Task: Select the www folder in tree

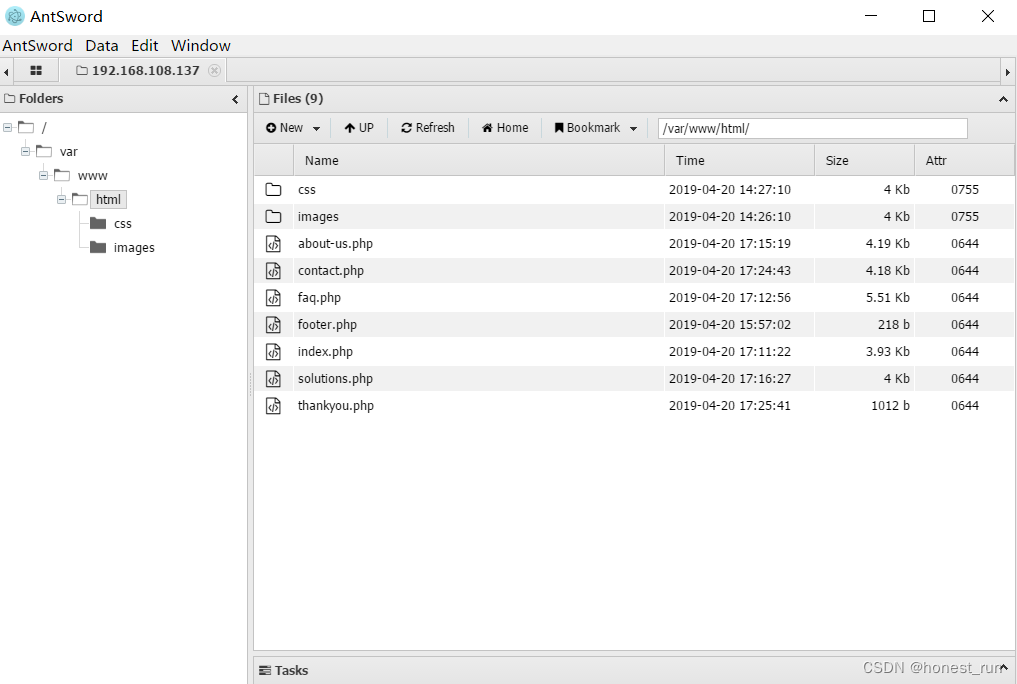Action: tap(93, 176)
